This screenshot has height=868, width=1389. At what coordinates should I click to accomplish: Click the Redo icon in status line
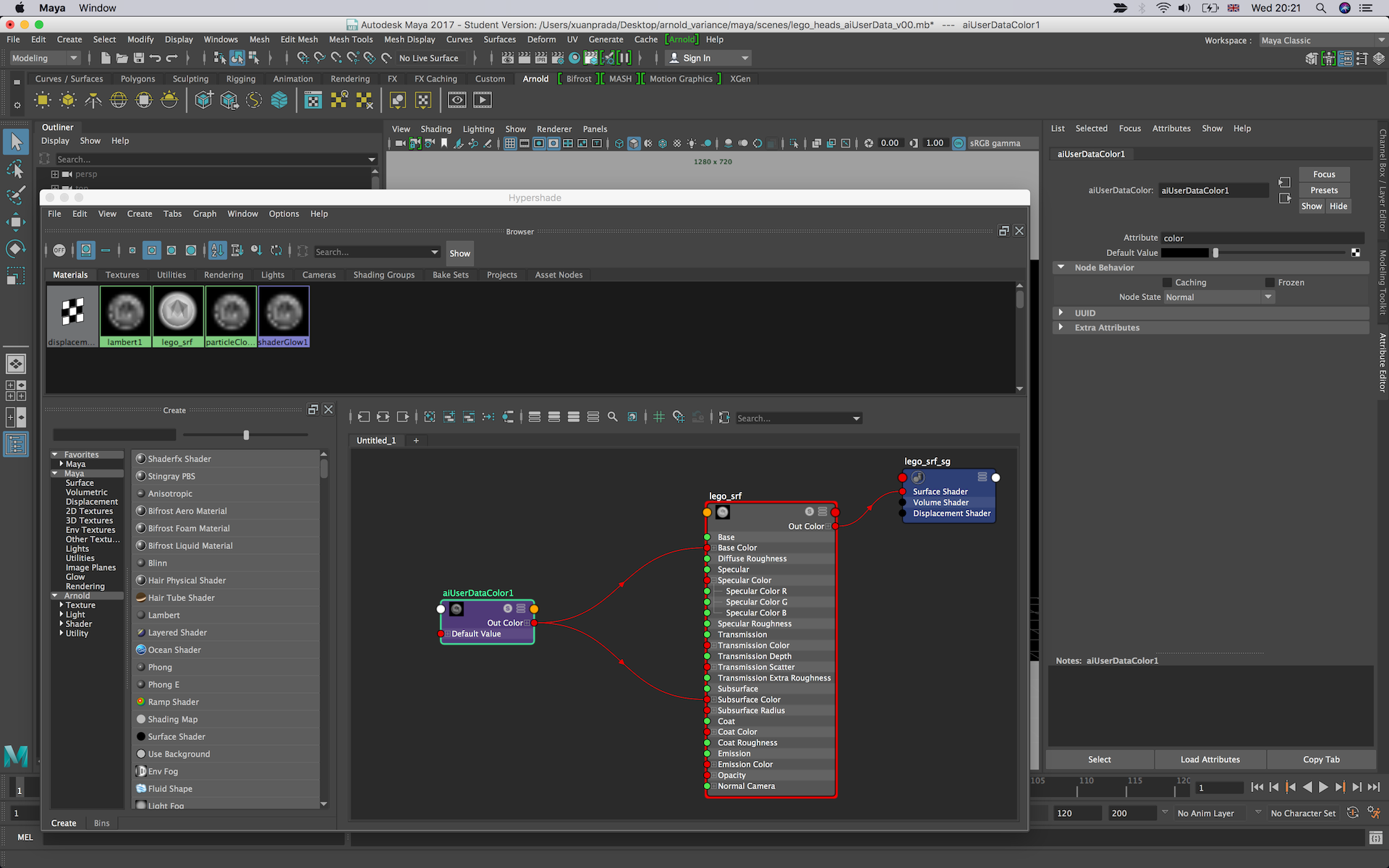[x=171, y=58]
